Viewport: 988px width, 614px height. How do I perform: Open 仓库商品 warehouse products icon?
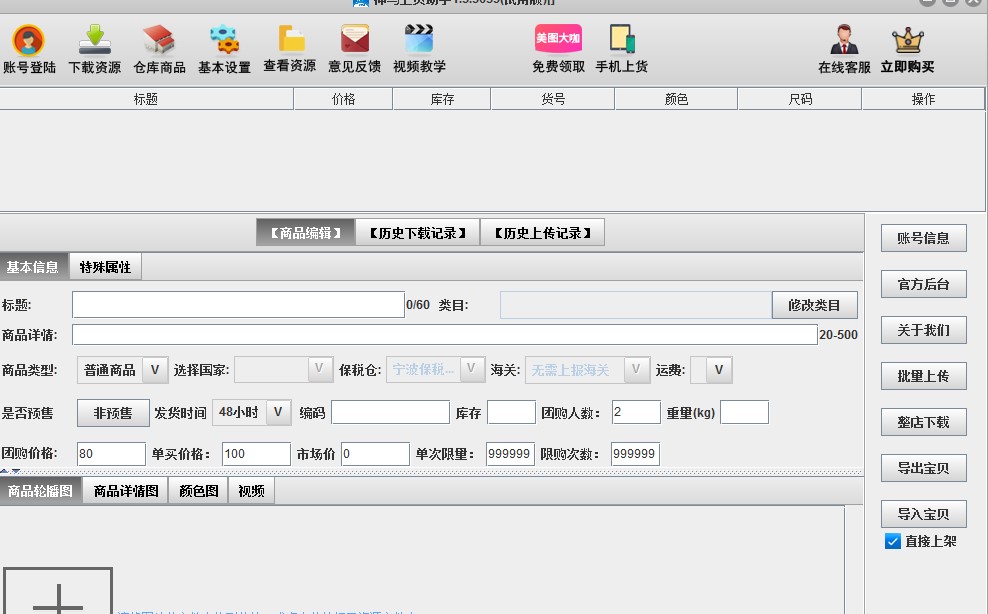point(159,42)
